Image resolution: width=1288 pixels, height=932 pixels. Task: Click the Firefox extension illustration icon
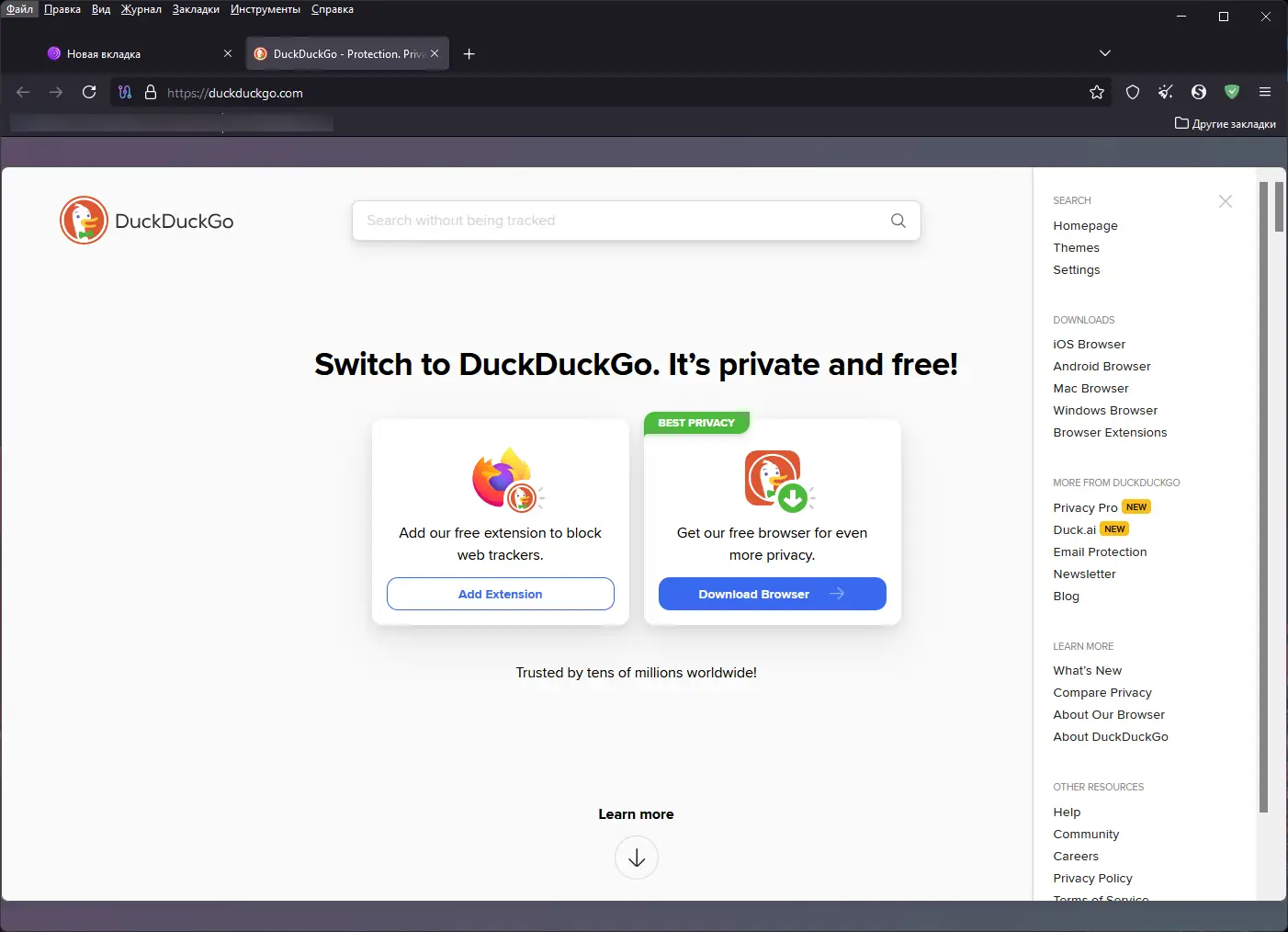click(x=507, y=479)
